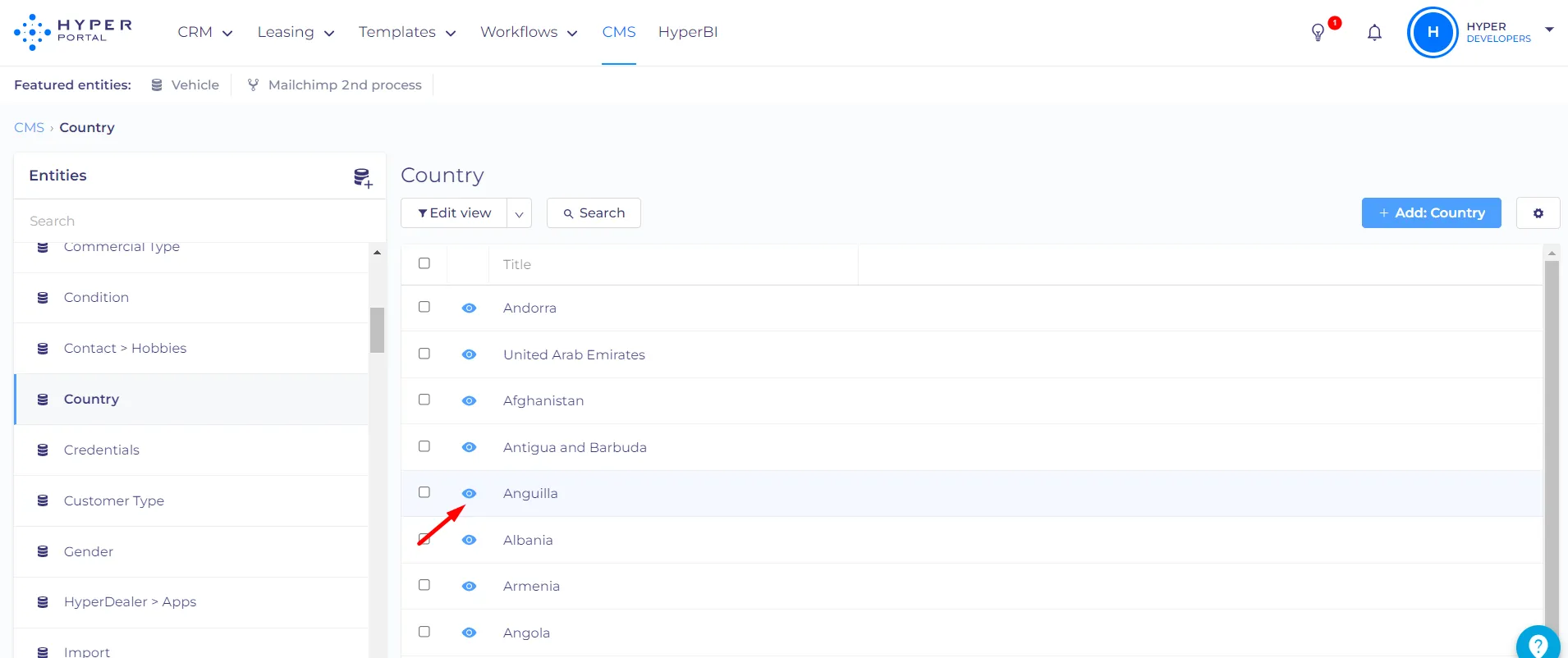Viewport: 1568px width, 658px height.
Task: Expand the Leasing menu
Action: point(296,32)
